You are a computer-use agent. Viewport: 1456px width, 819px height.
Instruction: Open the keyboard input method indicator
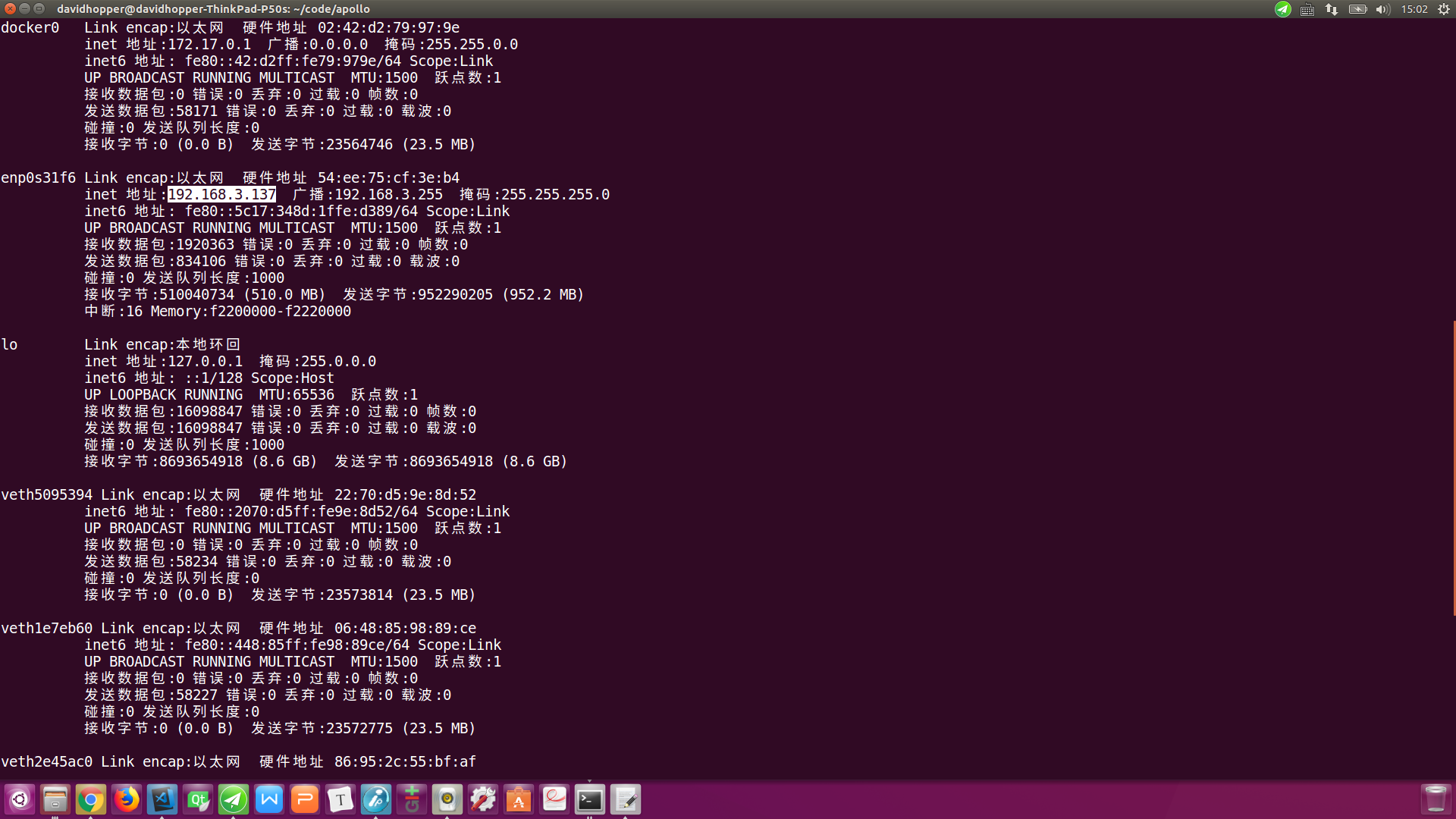coord(1307,9)
